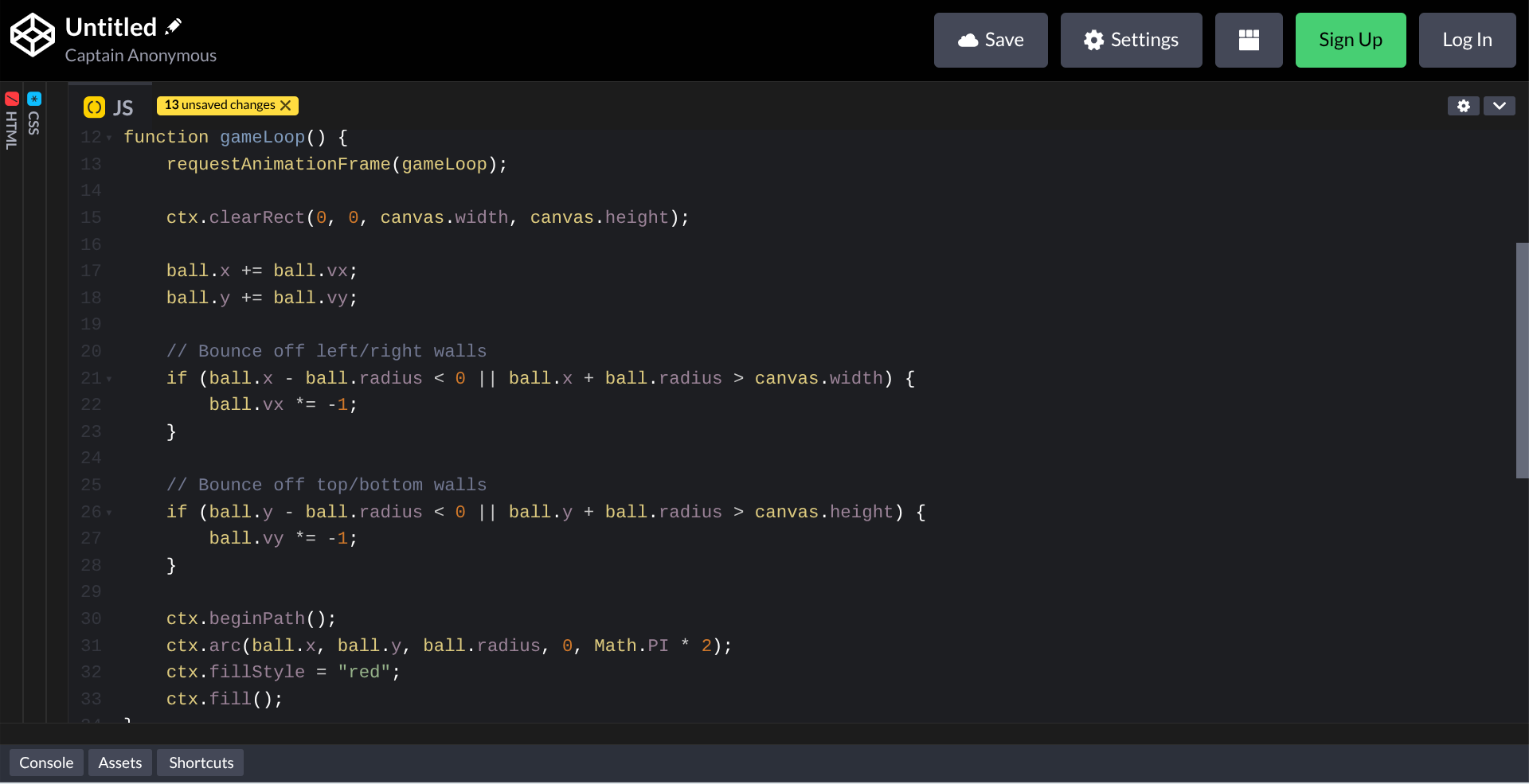The width and height of the screenshot is (1529, 784).
Task: Save the pen with Save button
Action: coord(991,40)
